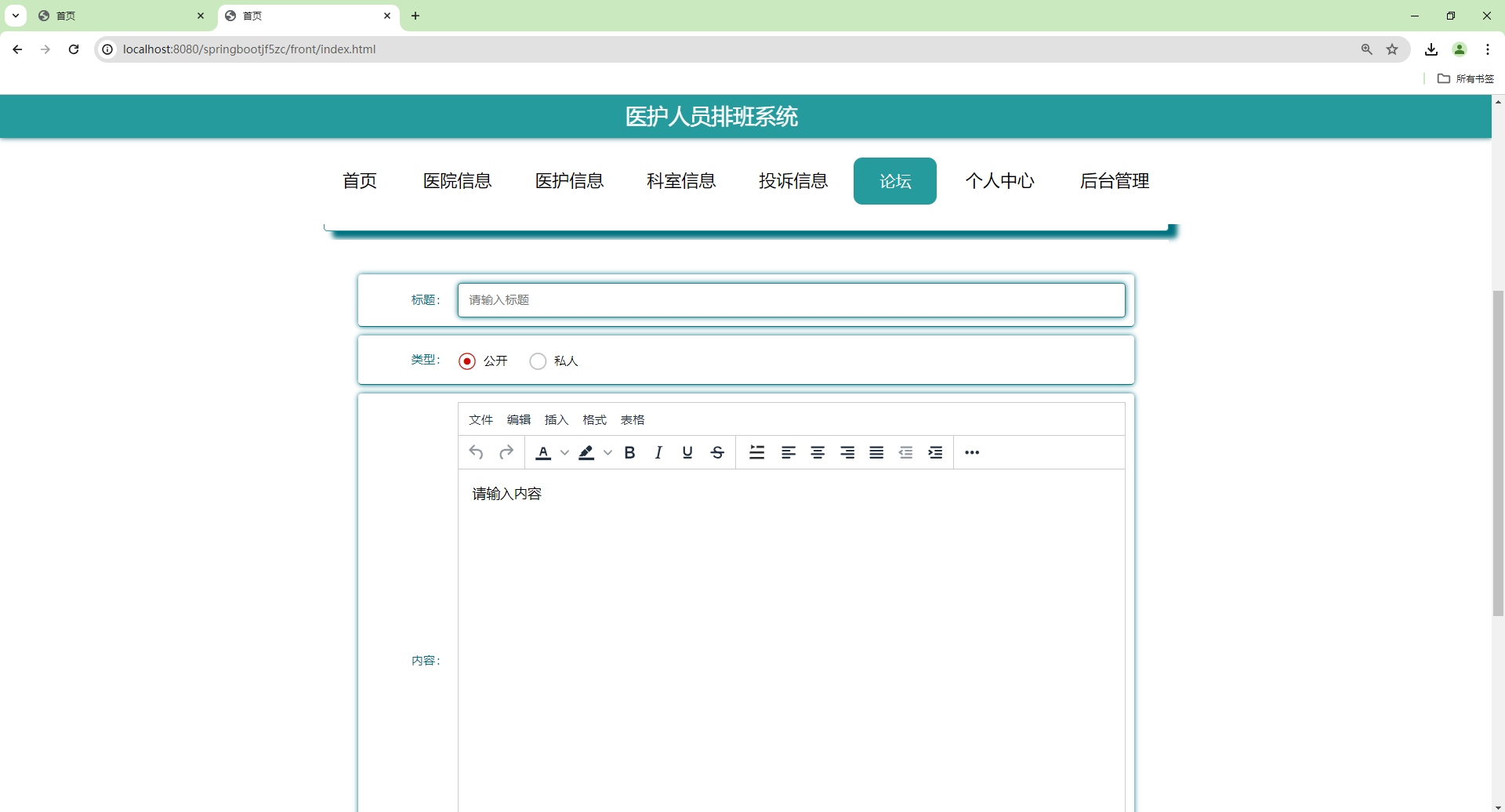
Task: Toggle strikethrough formatting in editor
Action: tap(717, 452)
